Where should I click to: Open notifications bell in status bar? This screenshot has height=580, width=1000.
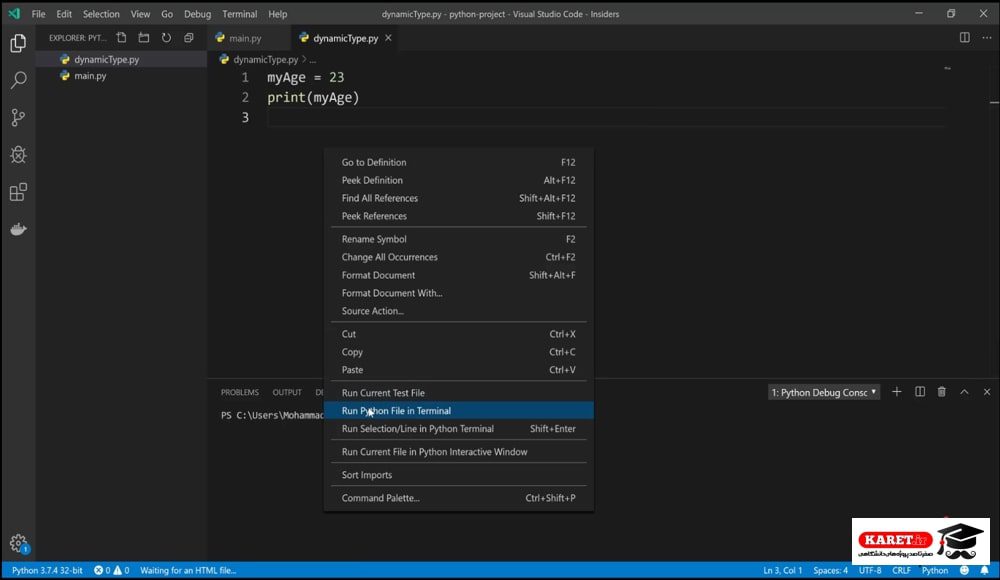(984, 570)
